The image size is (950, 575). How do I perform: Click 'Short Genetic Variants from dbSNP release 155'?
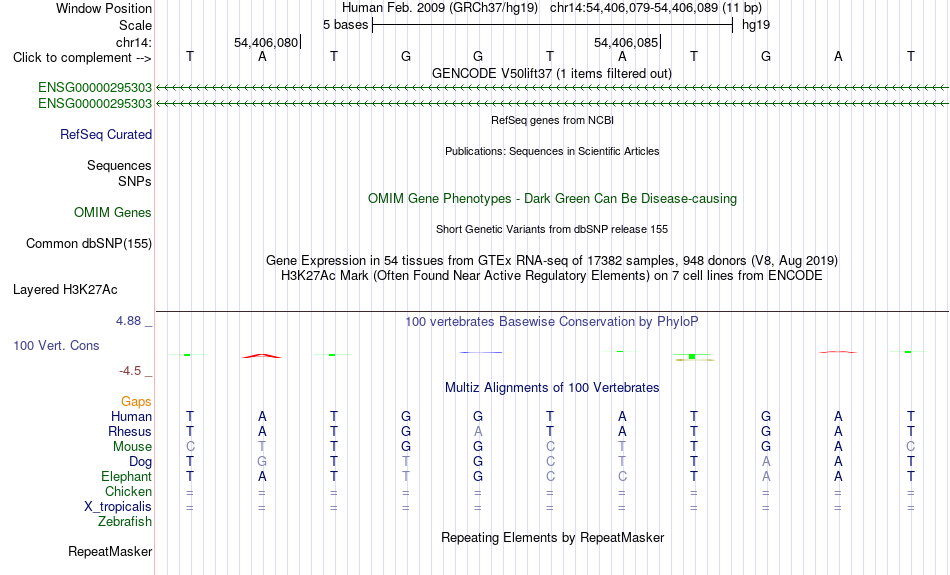552,229
